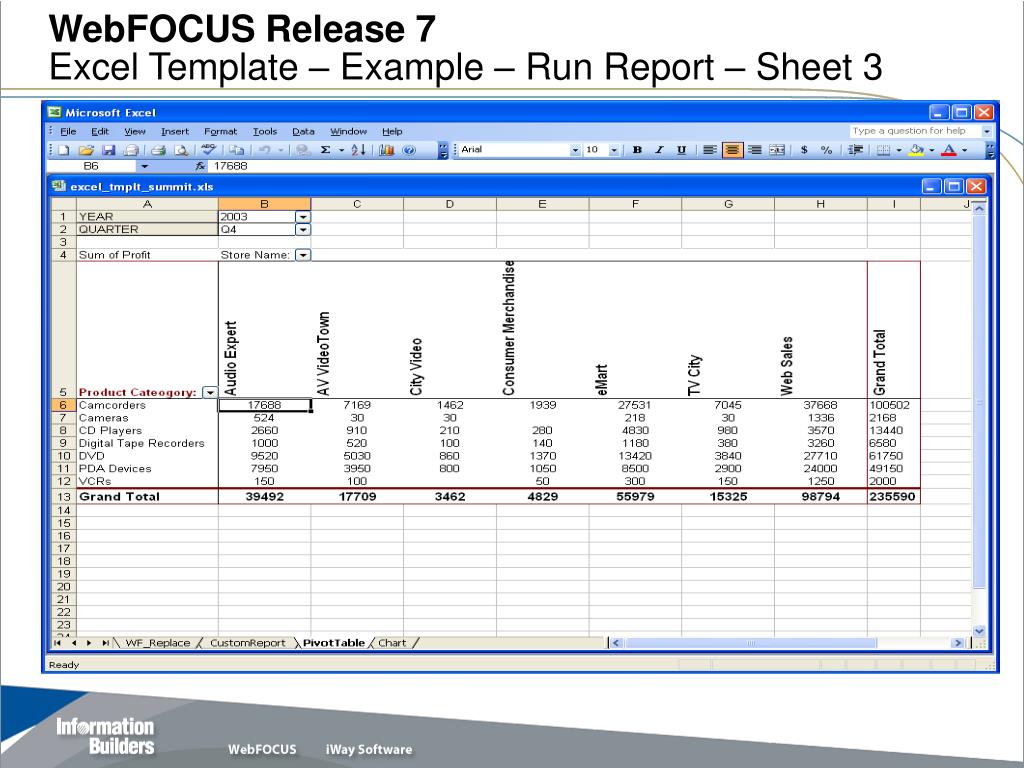1024x768 pixels.
Task: Toggle Underline formatting
Action: (681, 150)
